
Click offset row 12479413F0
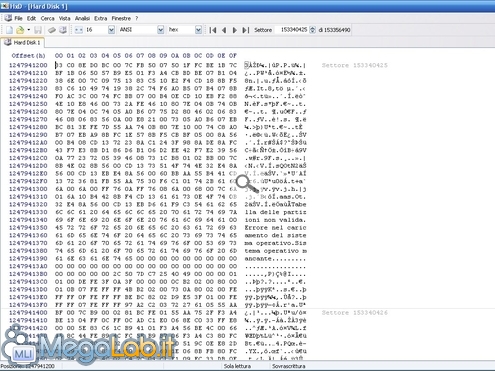pyautogui.click(x=28, y=305)
